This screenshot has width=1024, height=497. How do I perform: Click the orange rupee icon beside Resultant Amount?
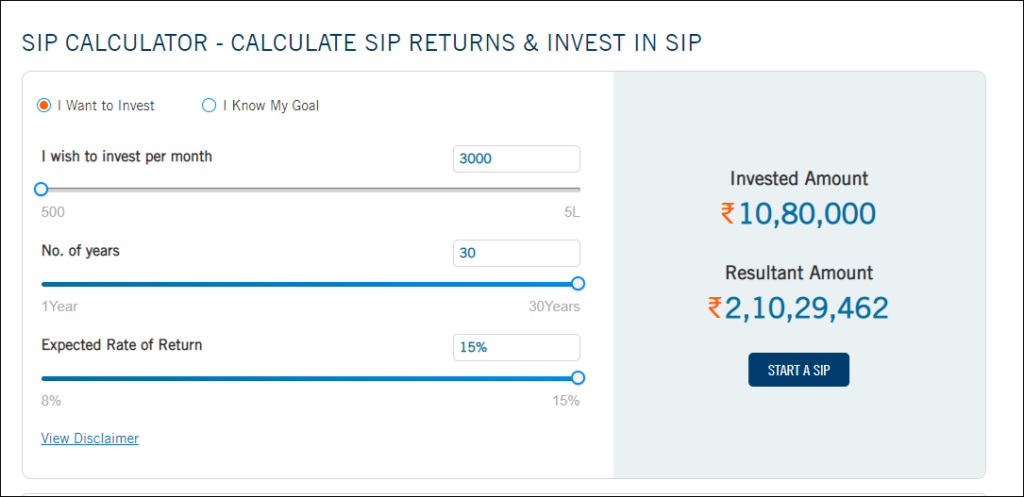coord(714,308)
